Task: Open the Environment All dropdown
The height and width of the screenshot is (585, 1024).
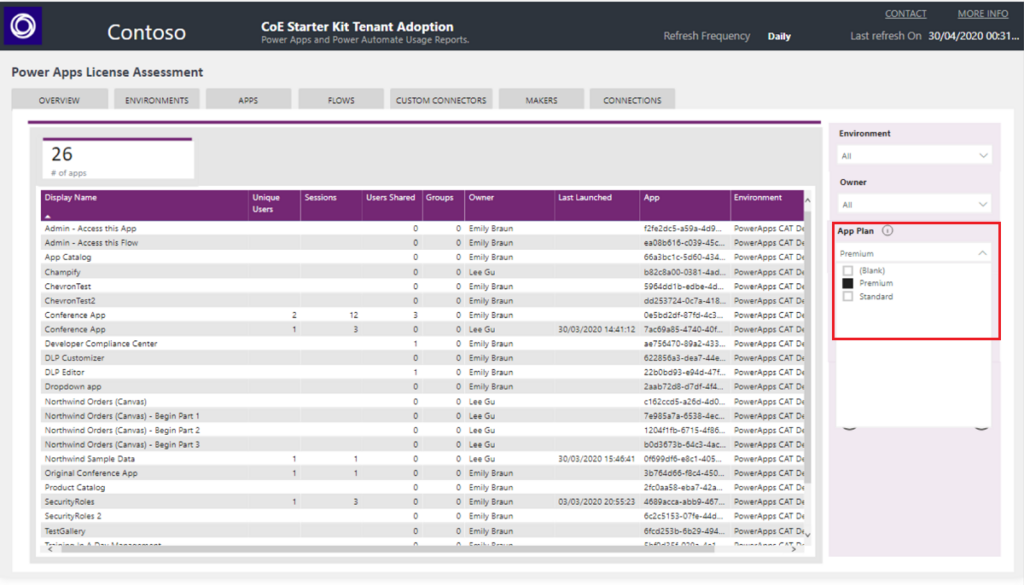Action: [914, 155]
